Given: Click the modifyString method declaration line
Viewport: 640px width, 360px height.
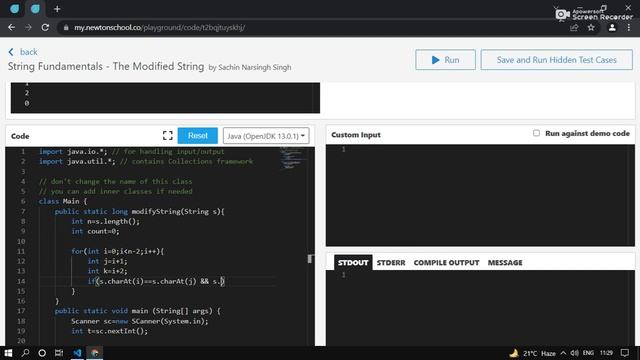Looking at the screenshot, I should click(x=140, y=211).
